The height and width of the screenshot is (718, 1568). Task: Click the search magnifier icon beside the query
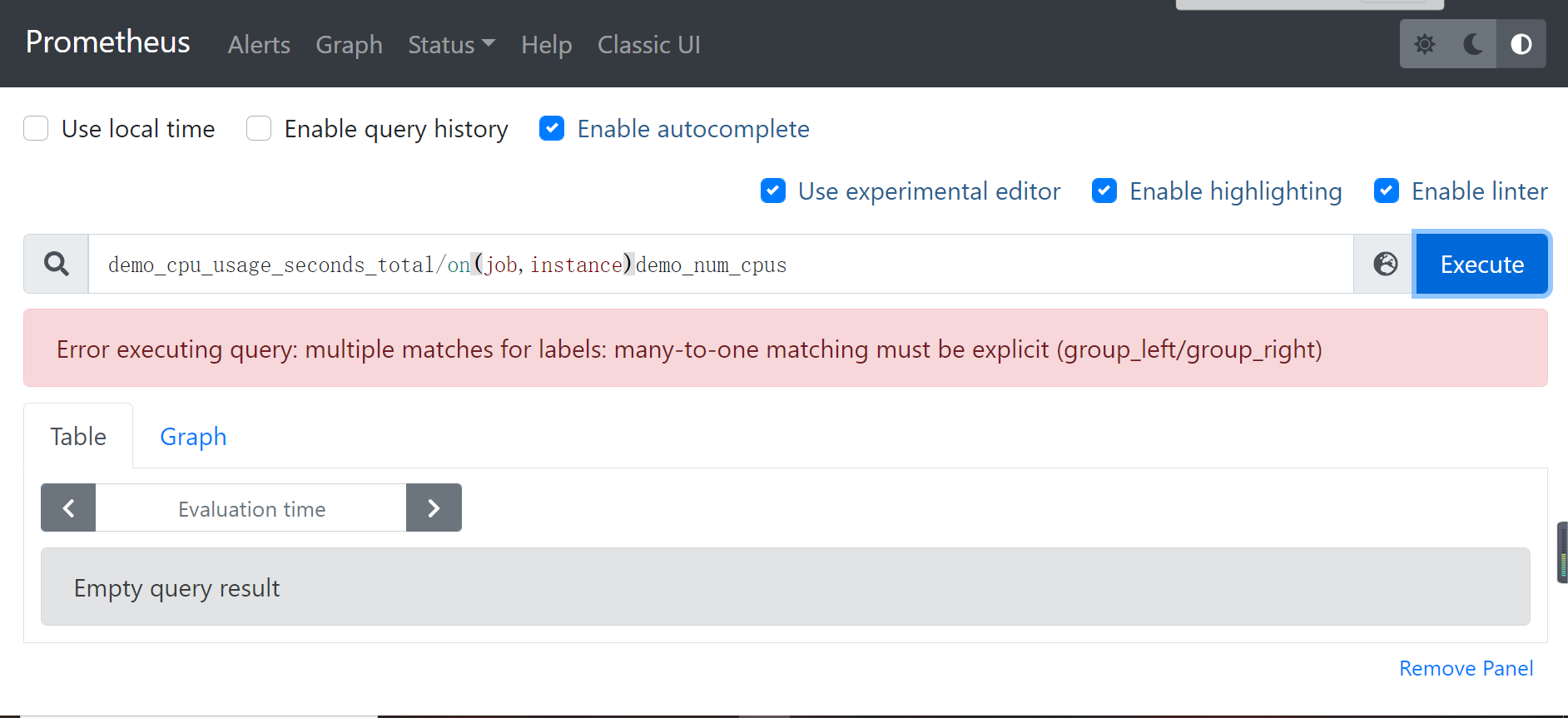(x=57, y=264)
